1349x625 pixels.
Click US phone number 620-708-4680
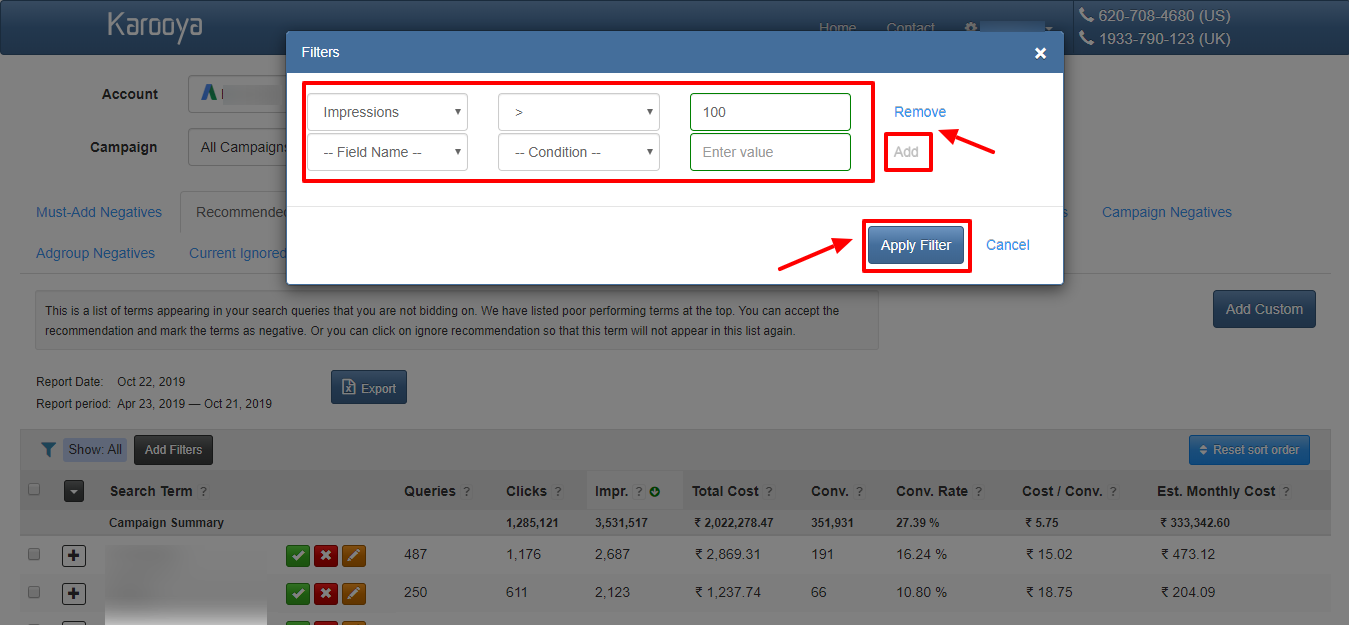(1164, 16)
